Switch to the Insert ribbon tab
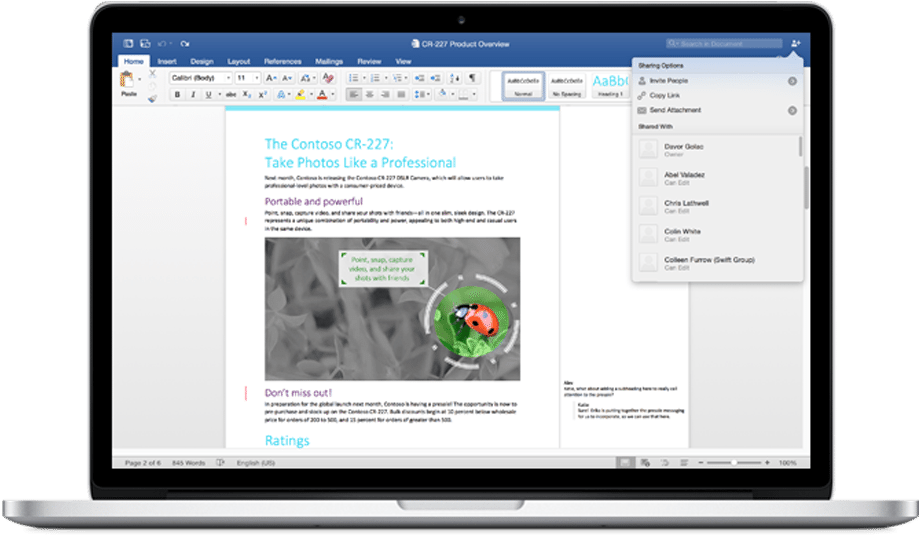The width and height of the screenshot is (919, 535). [167, 61]
